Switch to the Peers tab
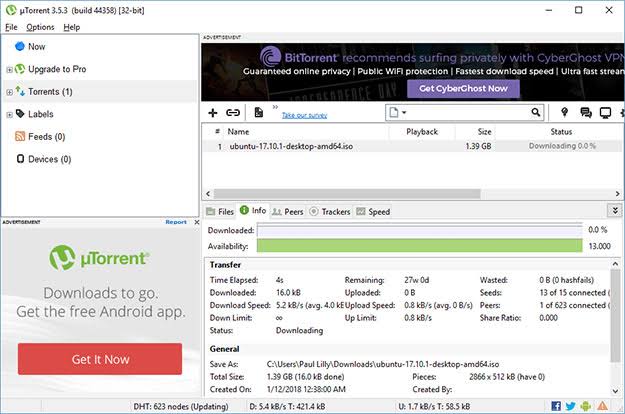 point(287,212)
